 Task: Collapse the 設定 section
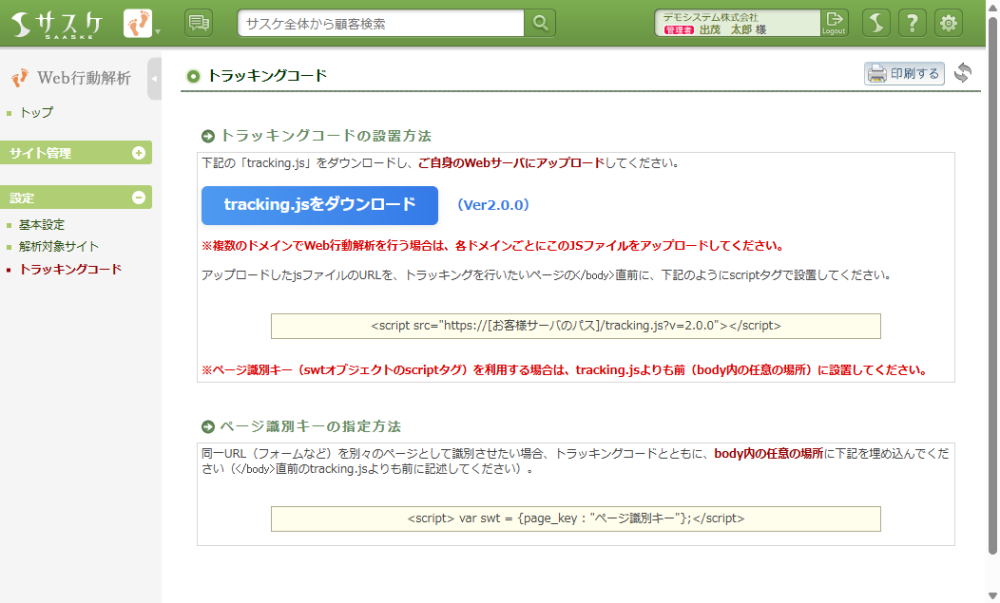[139, 198]
